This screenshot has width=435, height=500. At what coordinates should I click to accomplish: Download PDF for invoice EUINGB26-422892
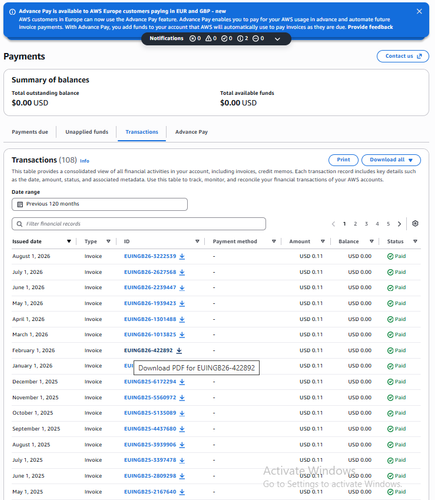[x=179, y=350]
